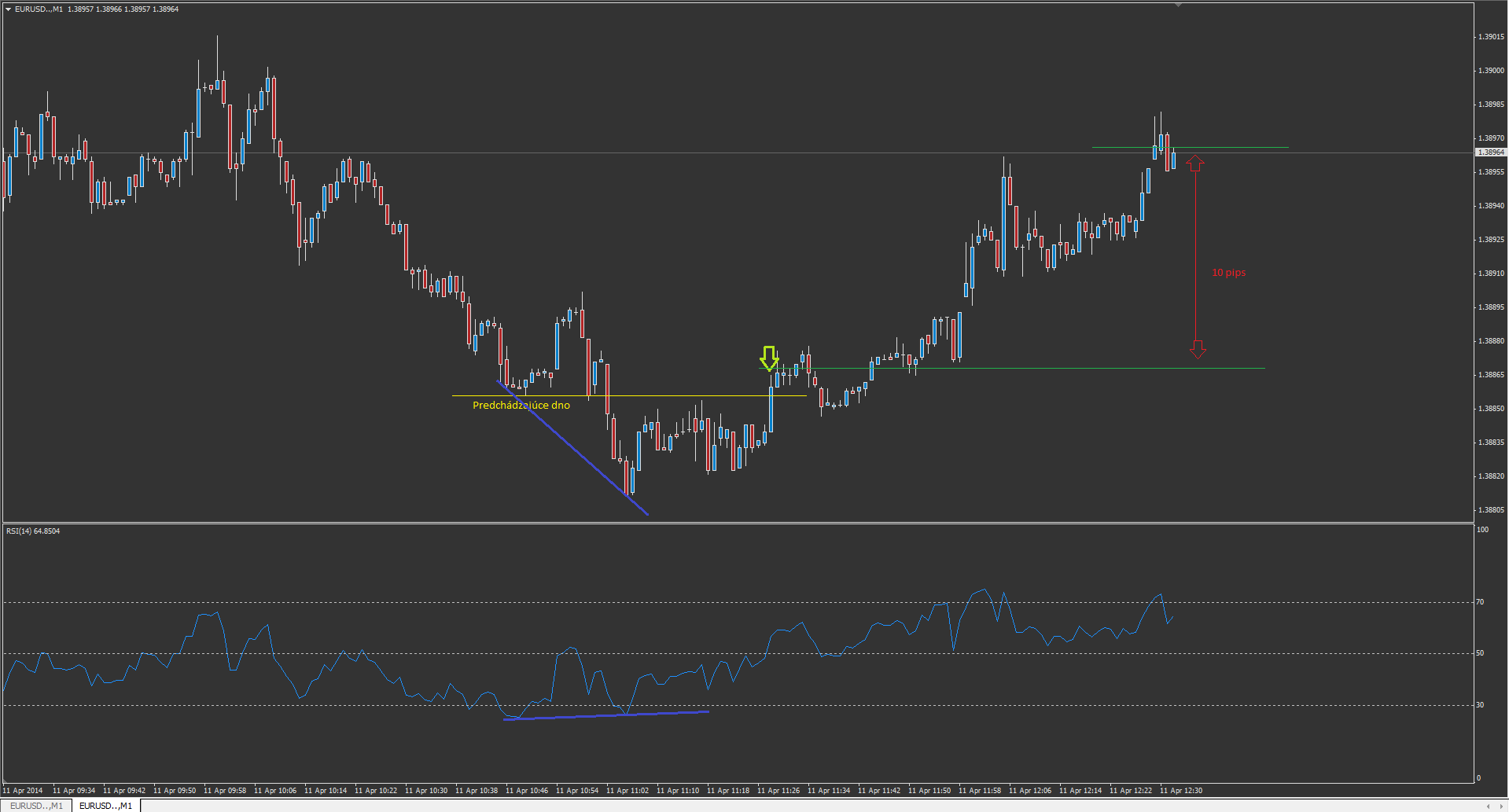Click the current price tag 1.38964
This screenshot has width=1509, height=812.
point(1491,152)
